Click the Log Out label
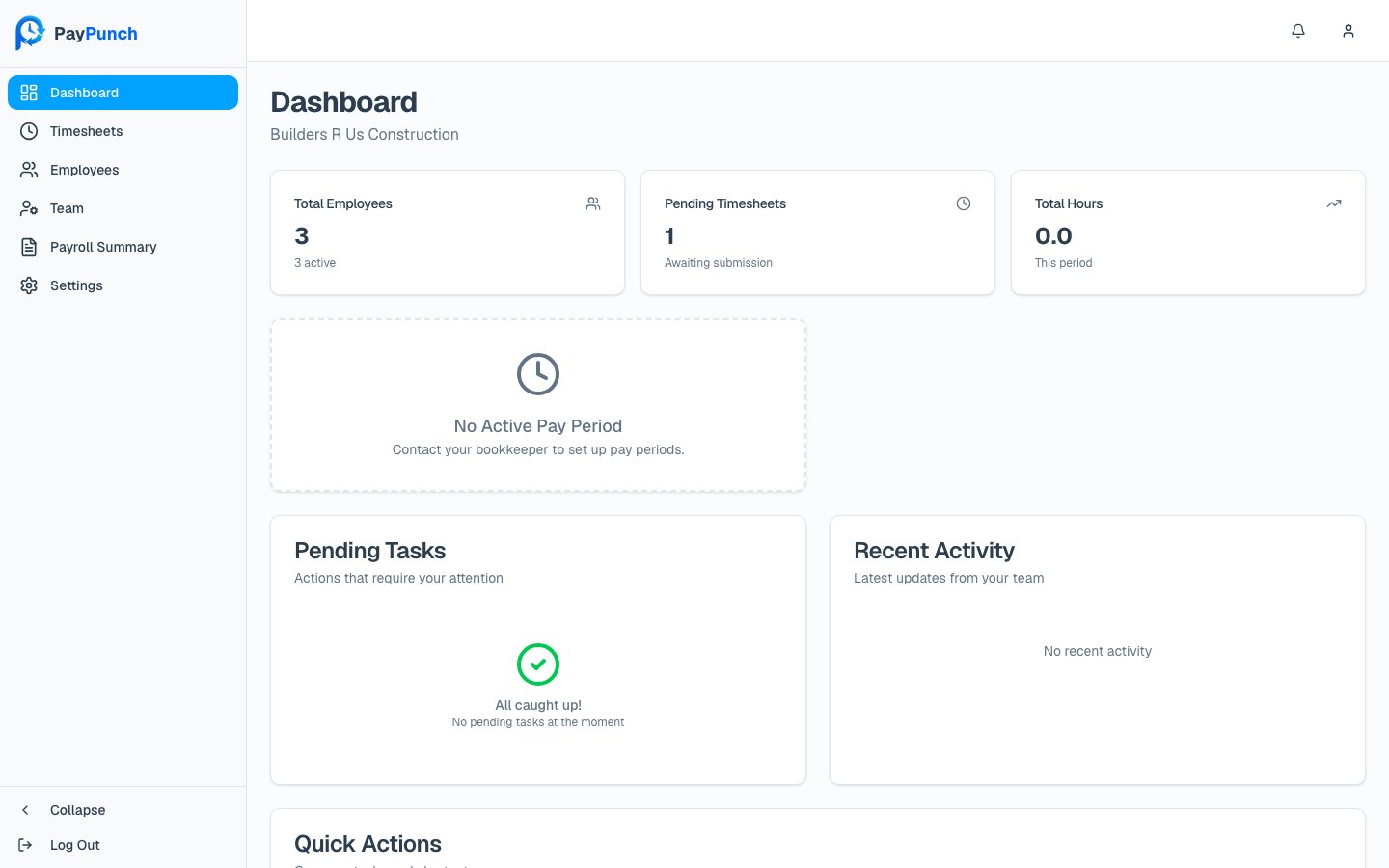 (75, 845)
